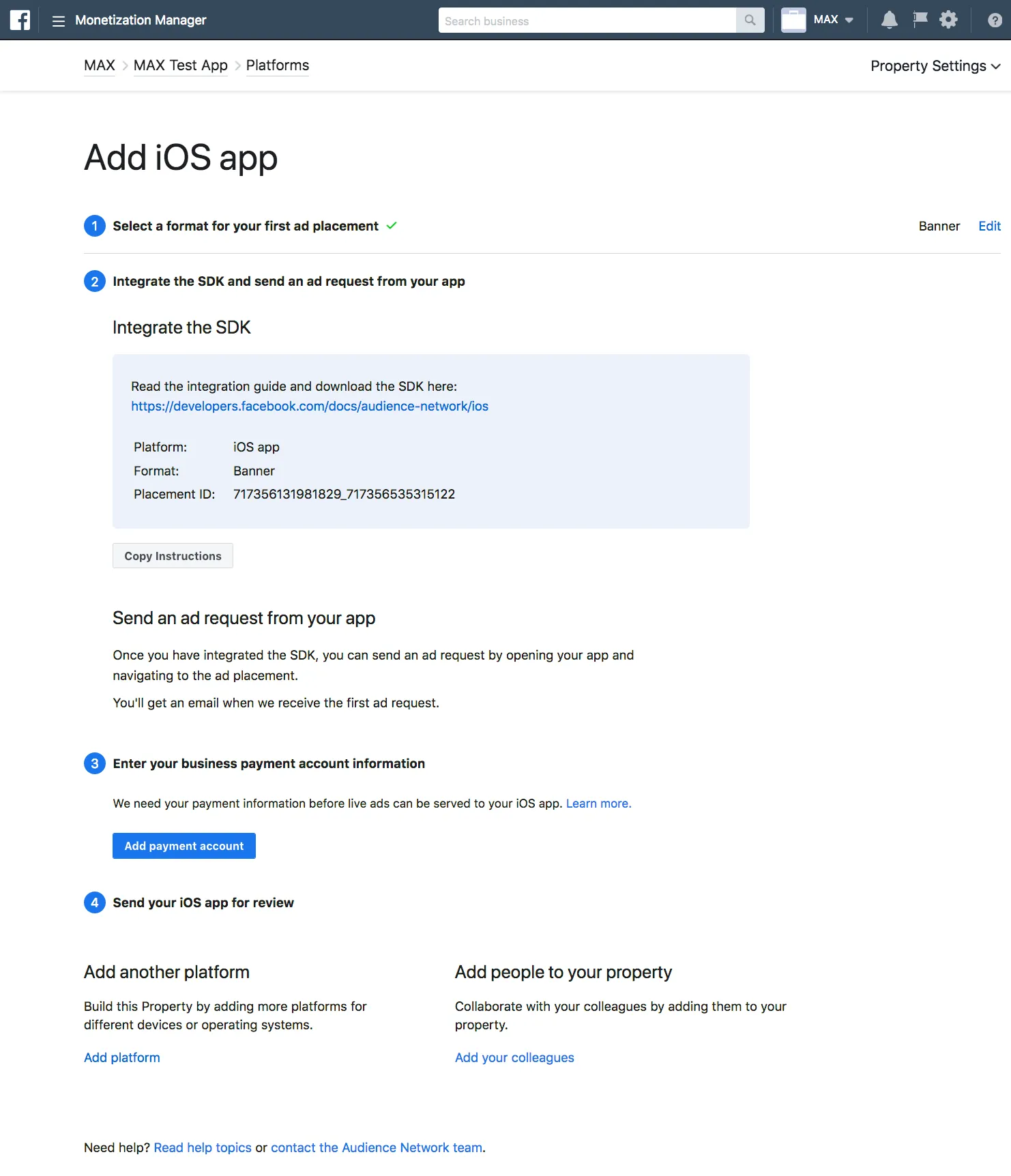Navigate to MAX Test App breadcrumb
Viewport: 1011px width, 1176px height.
tap(180, 65)
